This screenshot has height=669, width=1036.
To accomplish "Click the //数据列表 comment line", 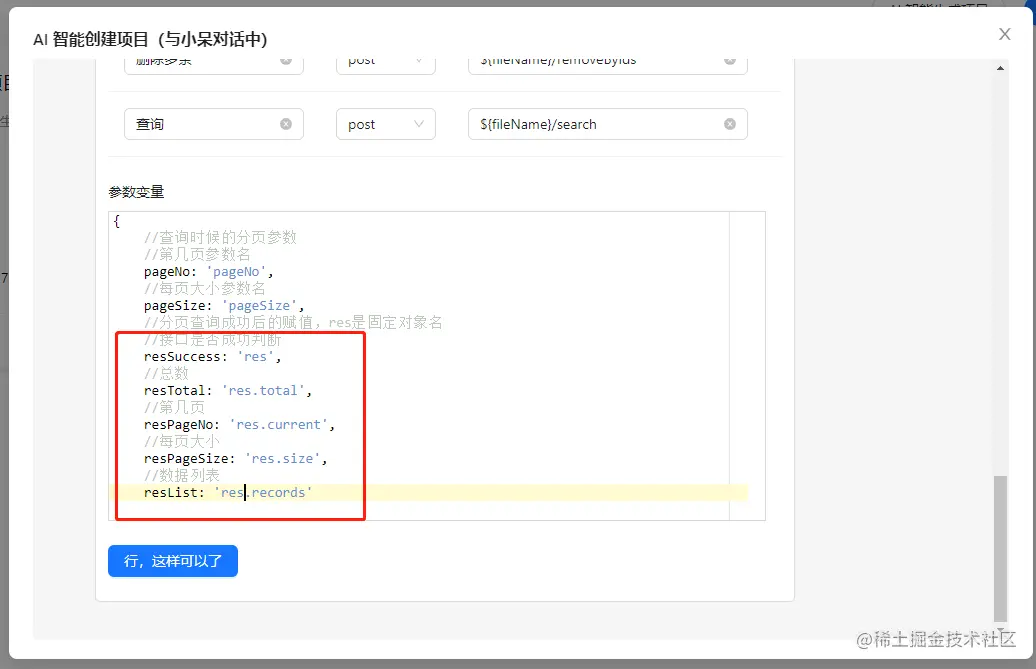I will [x=182, y=475].
